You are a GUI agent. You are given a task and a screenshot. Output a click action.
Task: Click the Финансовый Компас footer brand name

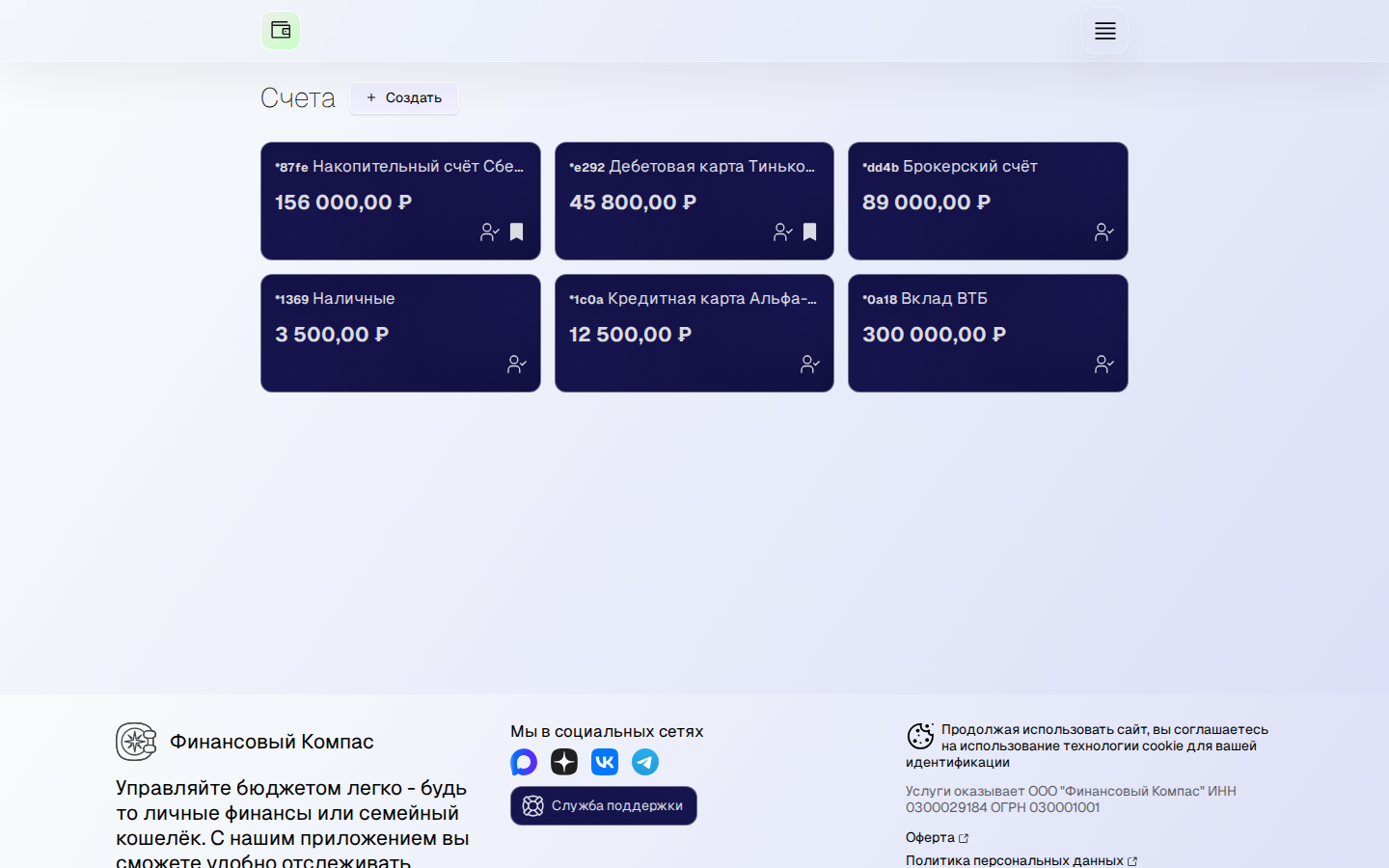tap(272, 742)
